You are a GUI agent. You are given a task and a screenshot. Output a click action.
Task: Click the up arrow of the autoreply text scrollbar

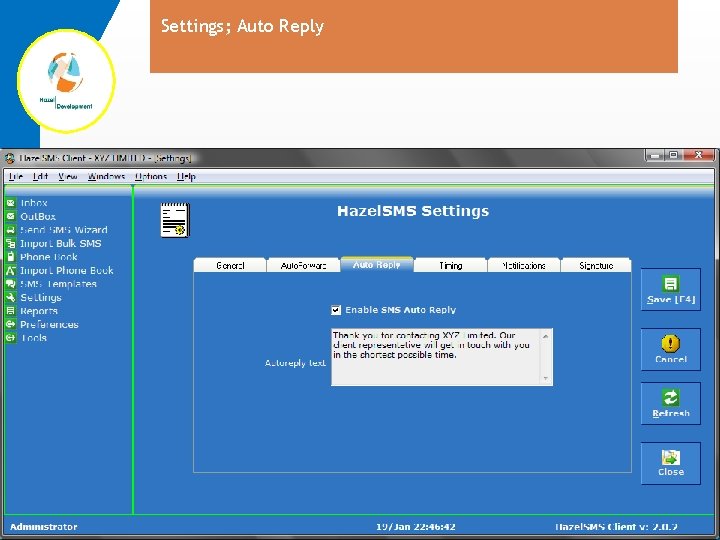pyautogui.click(x=546, y=336)
